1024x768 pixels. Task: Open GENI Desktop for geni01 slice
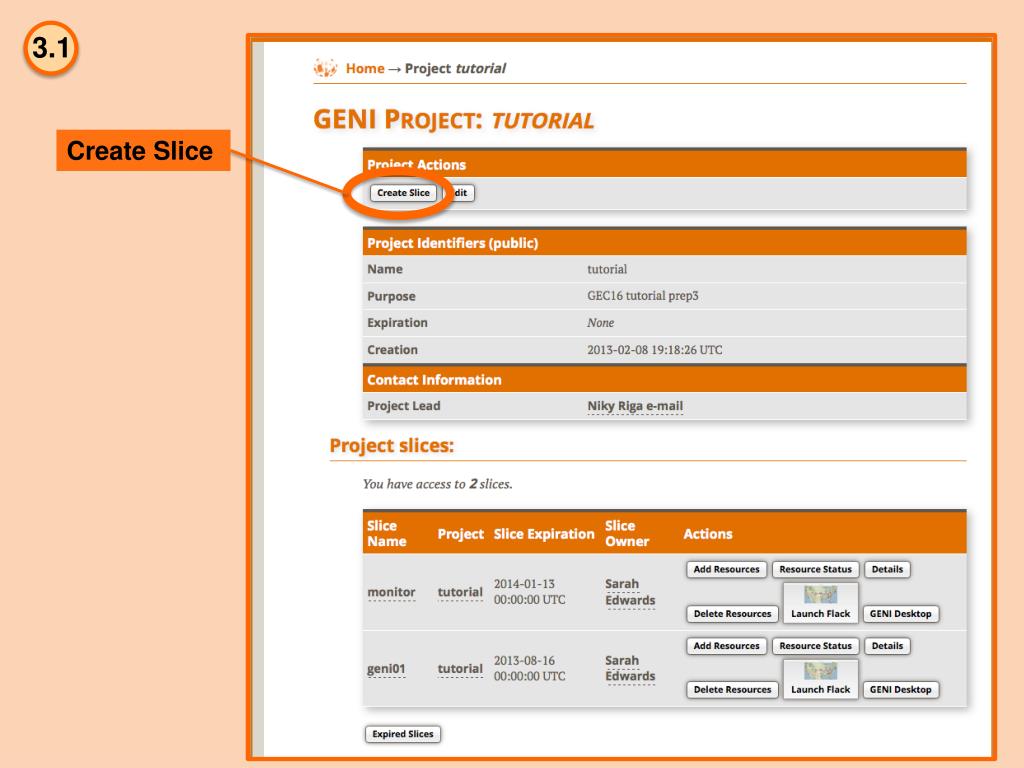(900, 690)
